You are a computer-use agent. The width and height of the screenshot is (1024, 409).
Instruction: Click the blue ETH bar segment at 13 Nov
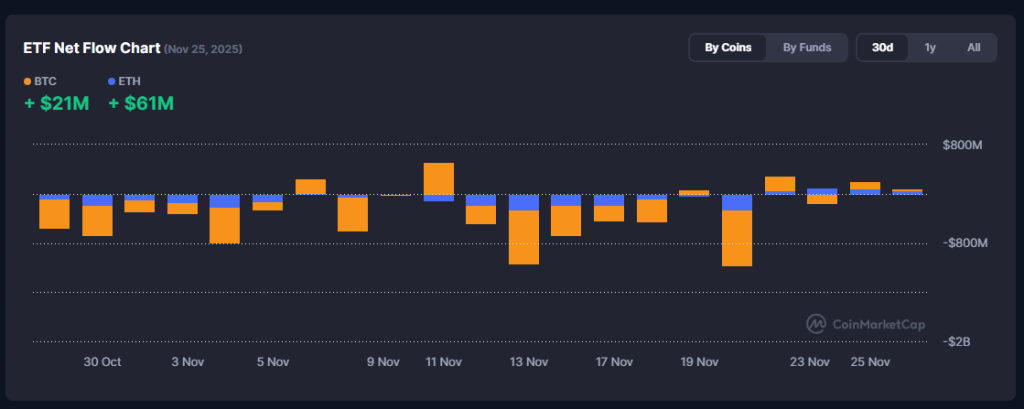(523, 202)
